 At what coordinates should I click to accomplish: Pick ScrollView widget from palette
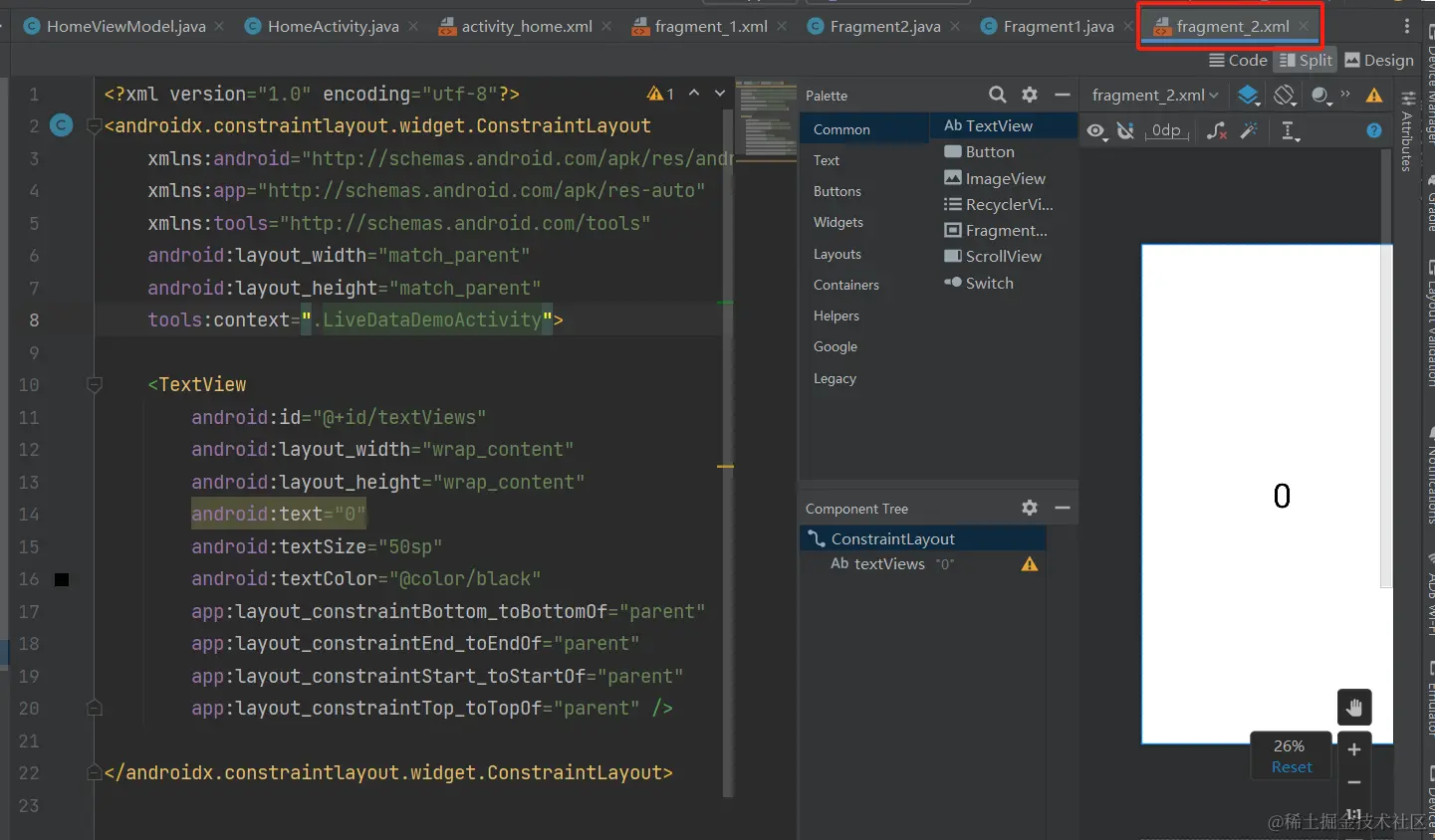[1004, 256]
